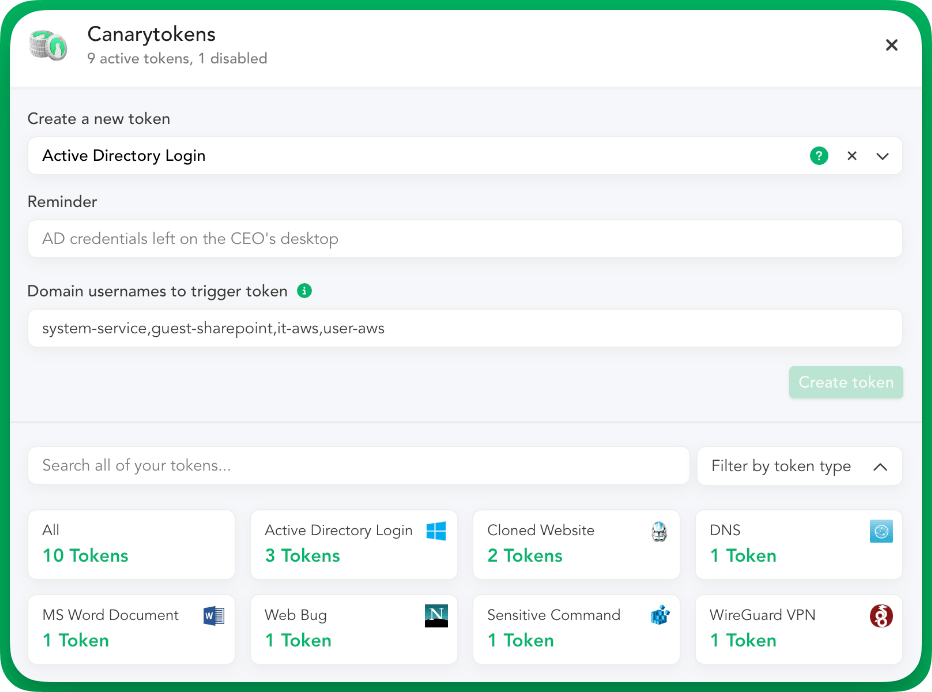Image resolution: width=932 pixels, height=692 pixels.
Task: Filter by Sensitive Command token card
Action: tap(576, 630)
